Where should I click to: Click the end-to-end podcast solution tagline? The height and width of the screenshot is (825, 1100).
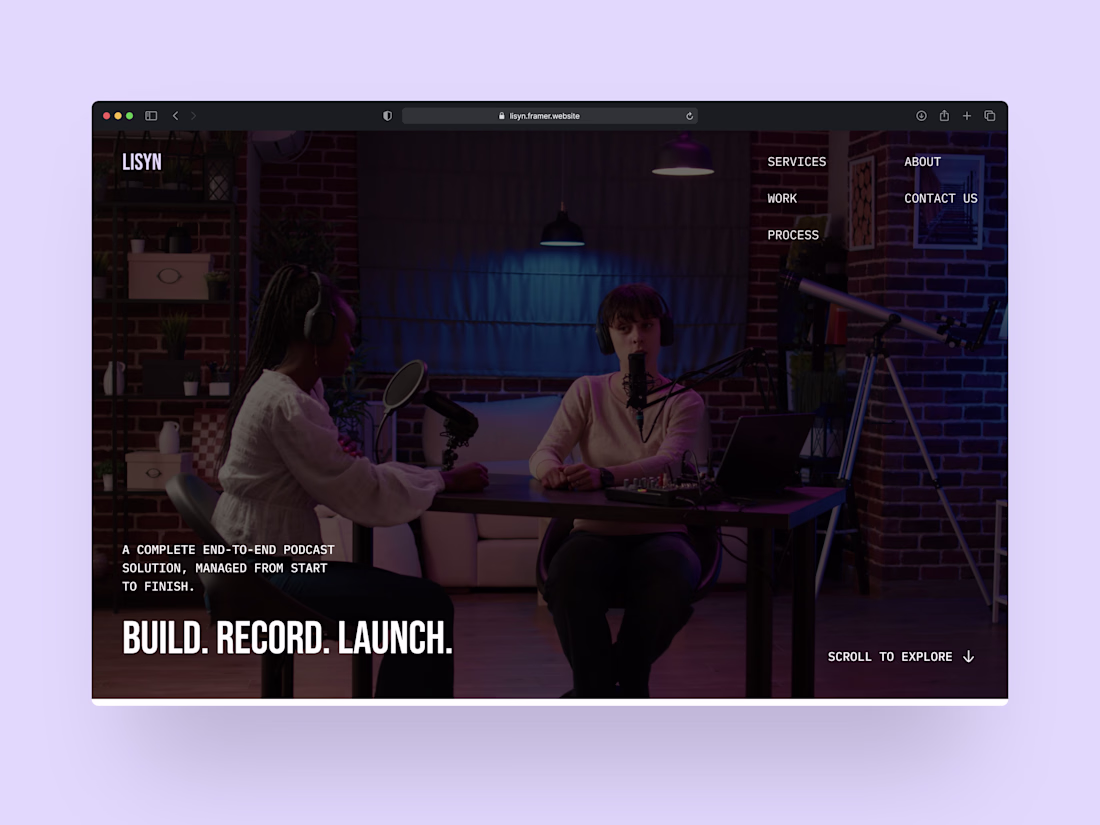point(228,568)
